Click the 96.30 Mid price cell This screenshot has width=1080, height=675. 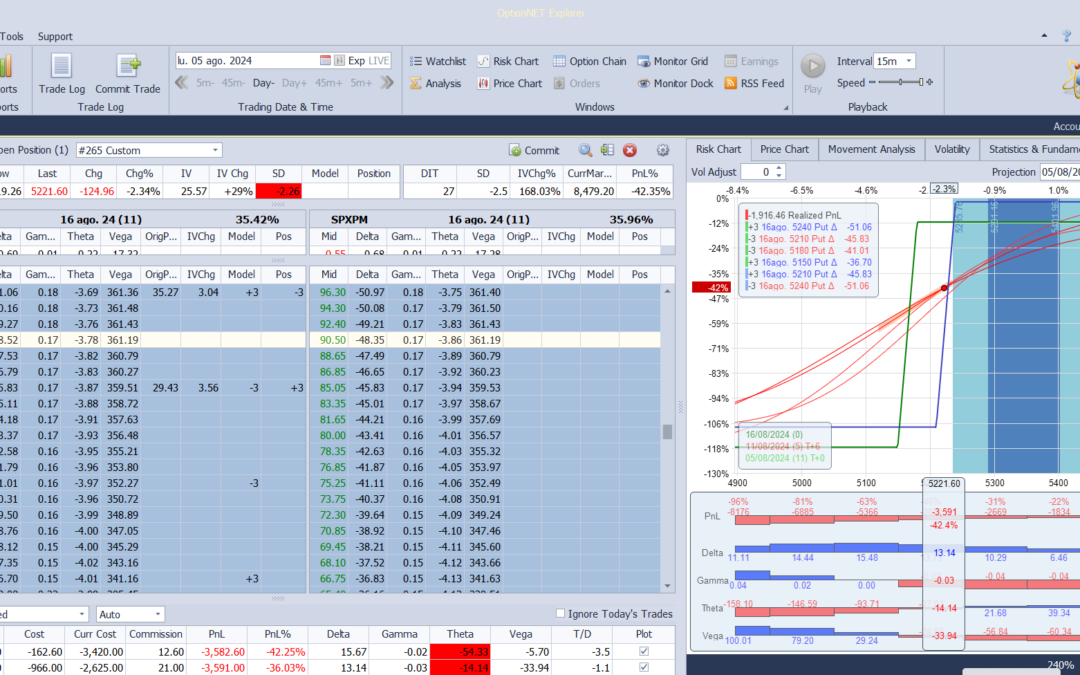tap(333, 292)
